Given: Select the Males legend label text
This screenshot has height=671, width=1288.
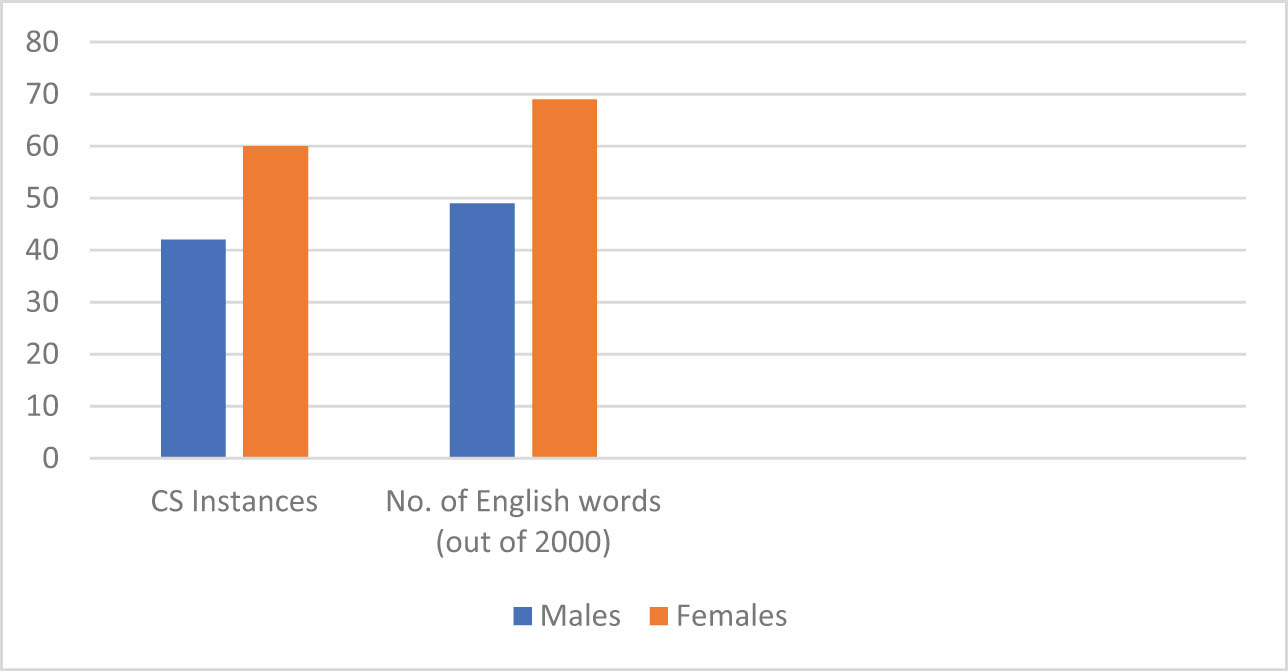Looking at the screenshot, I should [580, 616].
